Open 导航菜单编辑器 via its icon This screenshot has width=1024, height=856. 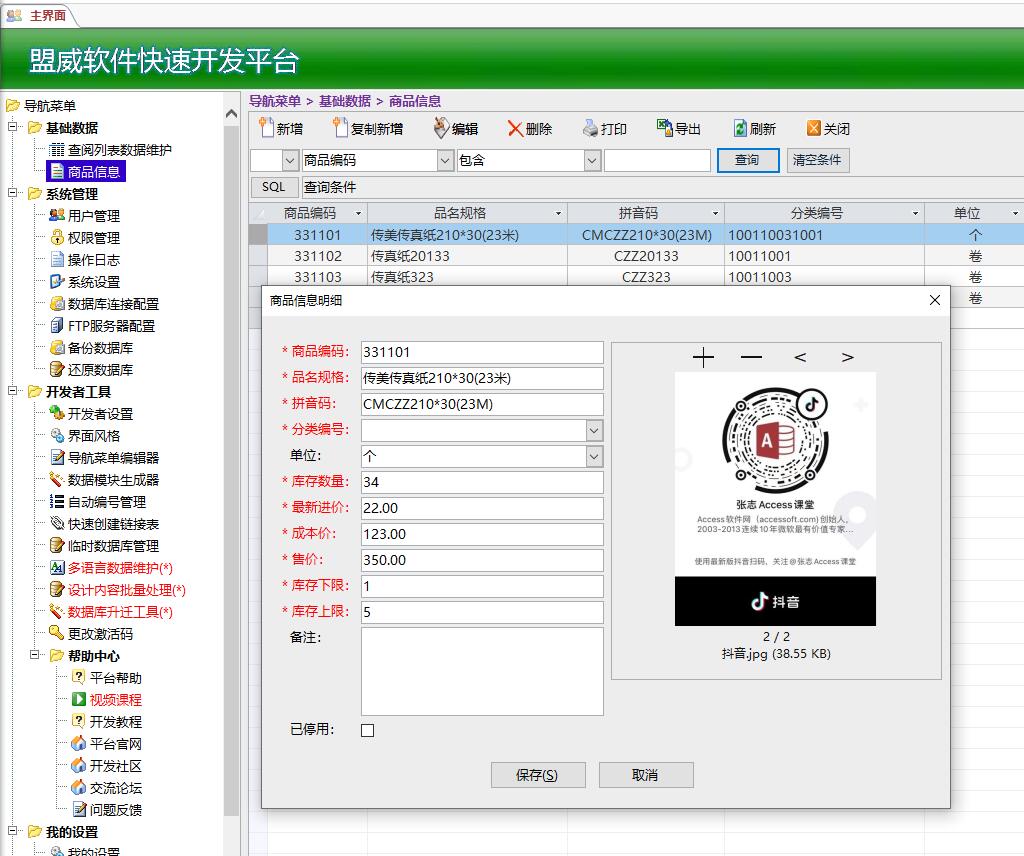click(x=57, y=457)
